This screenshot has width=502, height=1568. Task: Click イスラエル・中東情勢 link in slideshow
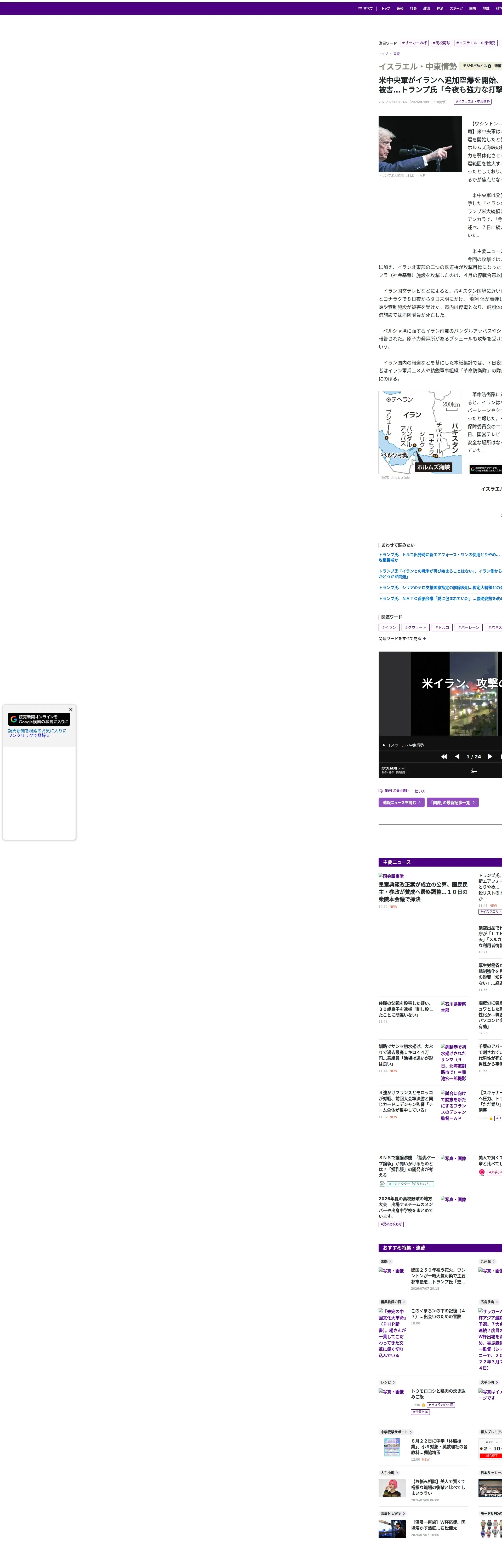tap(405, 745)
